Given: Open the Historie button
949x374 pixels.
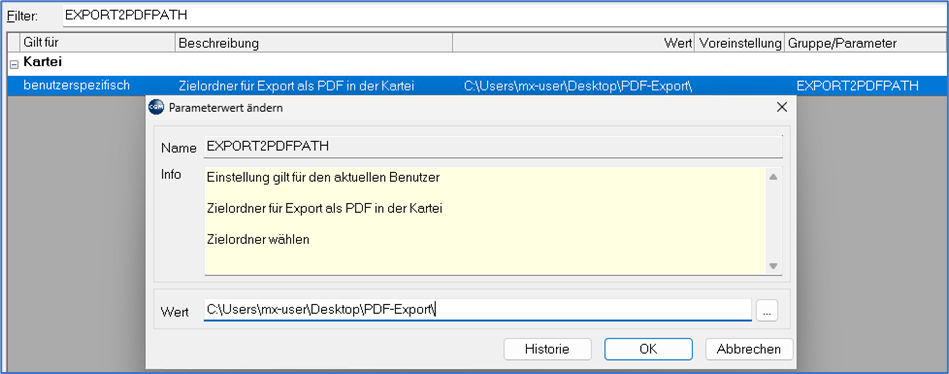Looking at the screenshot, I should pyautogui.click(x=547, y=349).
